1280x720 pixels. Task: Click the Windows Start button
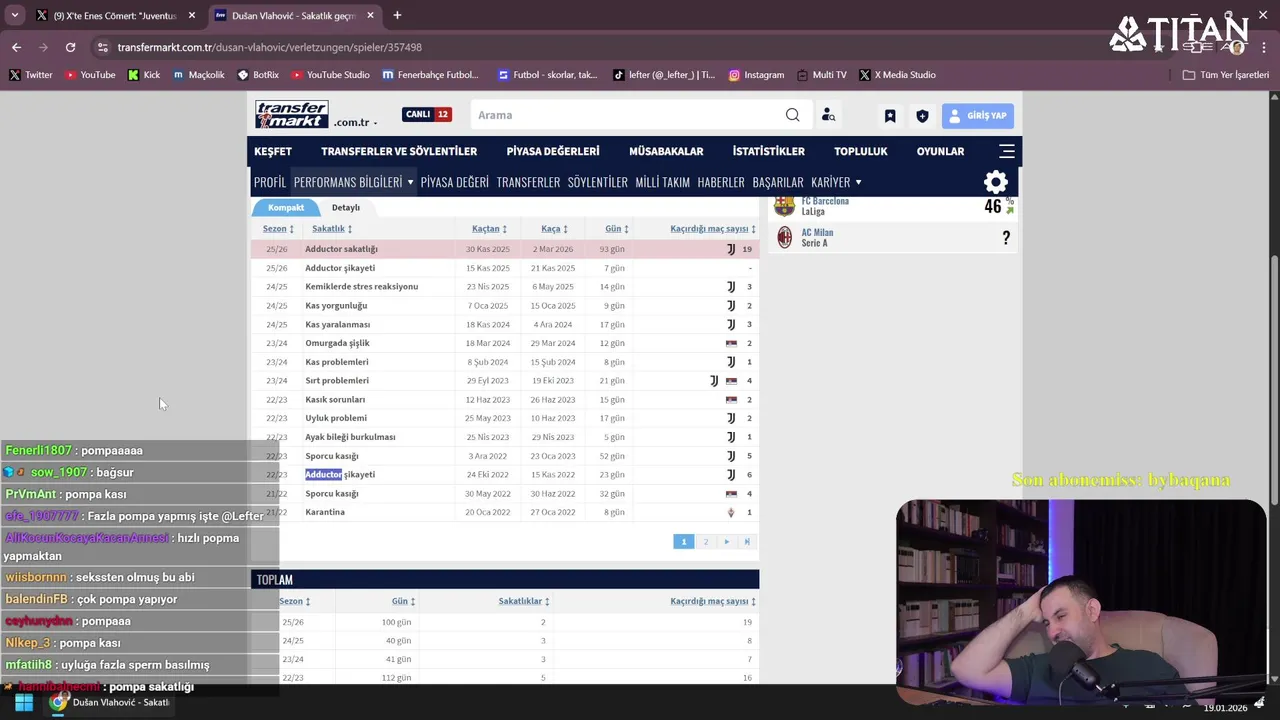click(23, 702)
